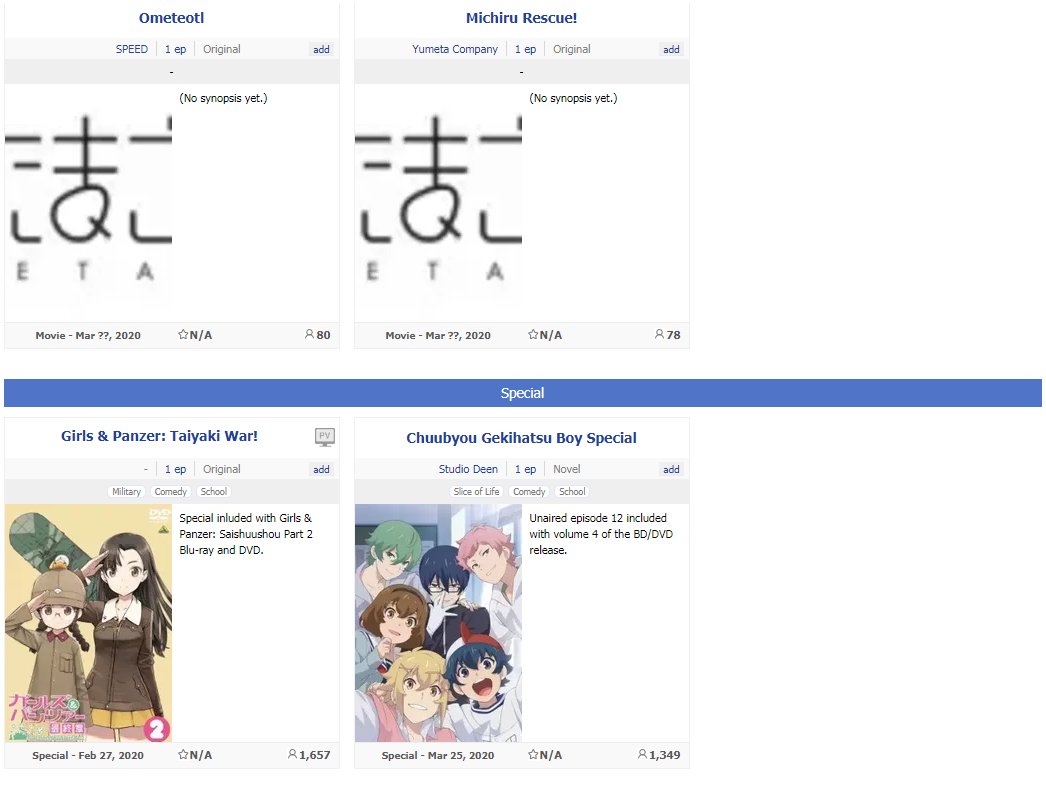Screen dimensions: 1046x795
Task: Select the Military genre tag on Girls & Panzer
Action: 126,492
